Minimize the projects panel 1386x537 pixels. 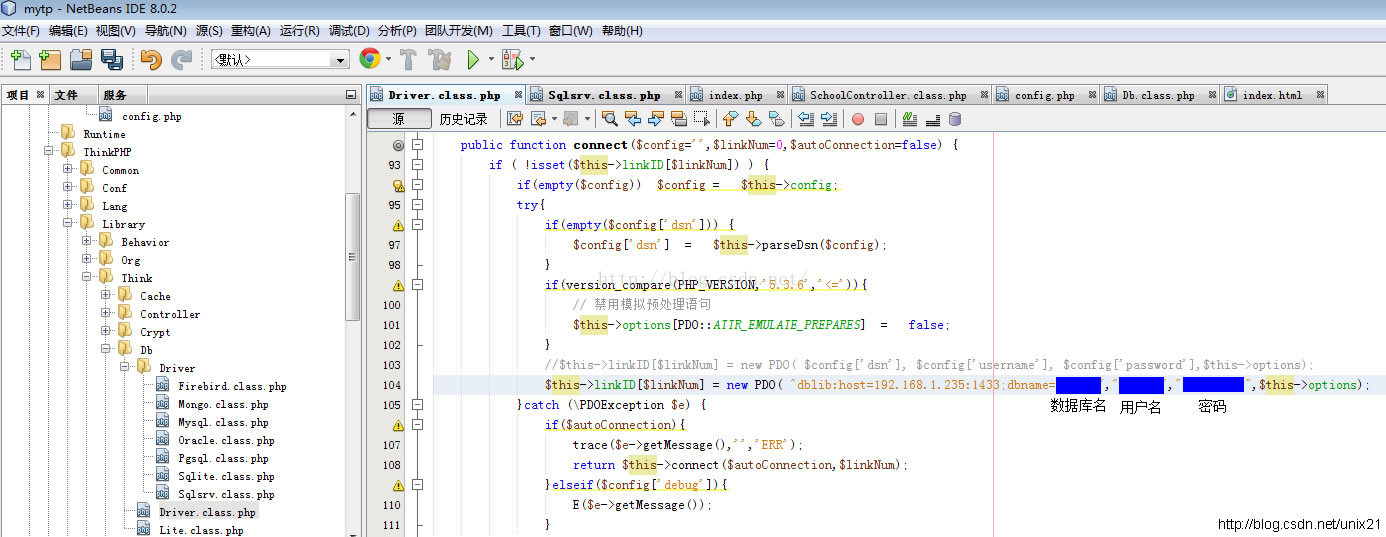[350, 95]
